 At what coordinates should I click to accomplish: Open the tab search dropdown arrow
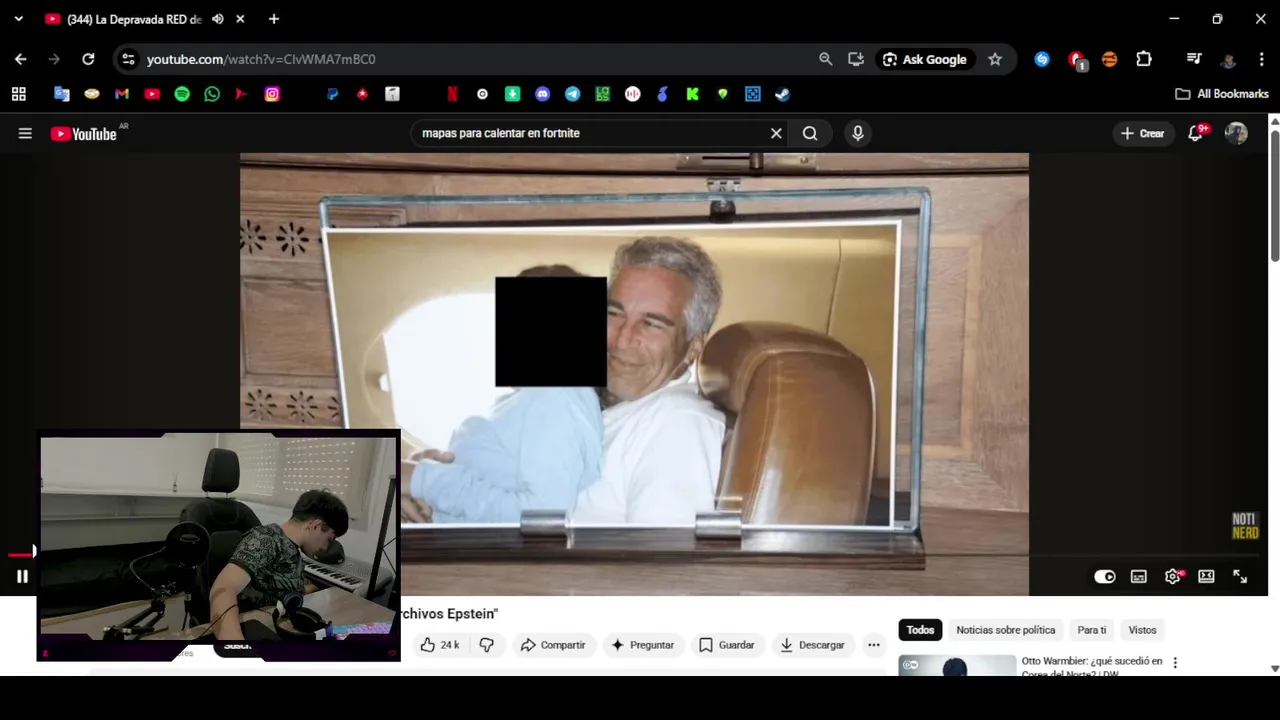click(18, 19)
